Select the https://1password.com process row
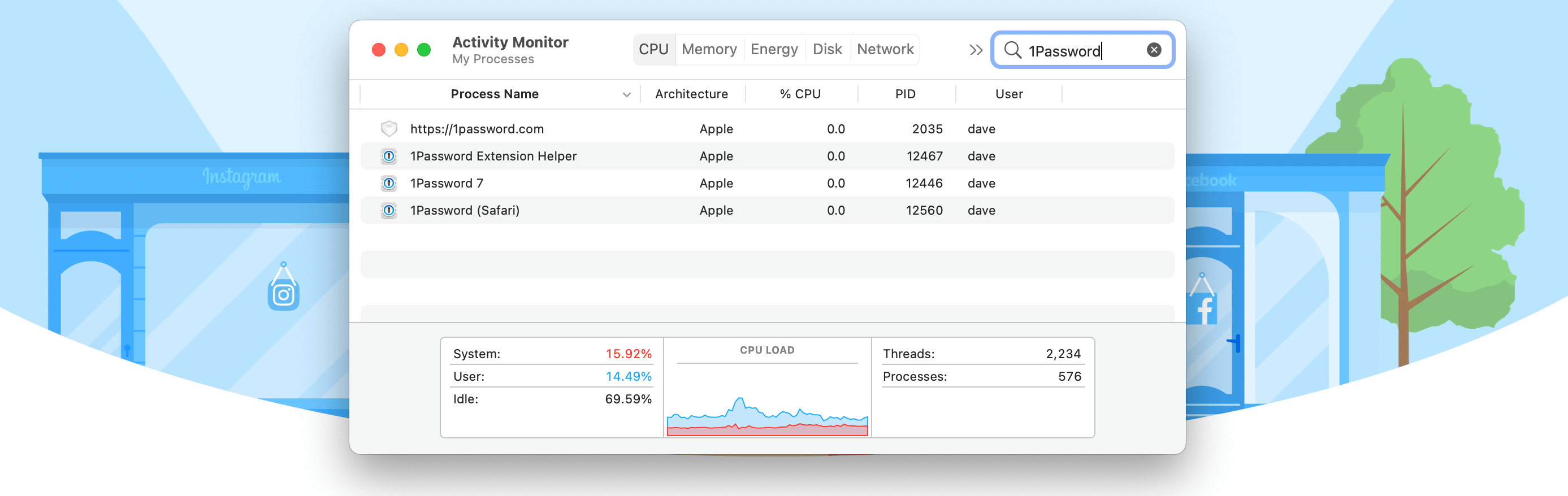Viewport: 1568px width, 496px height. pyautogui.click(x=767, y=129)
